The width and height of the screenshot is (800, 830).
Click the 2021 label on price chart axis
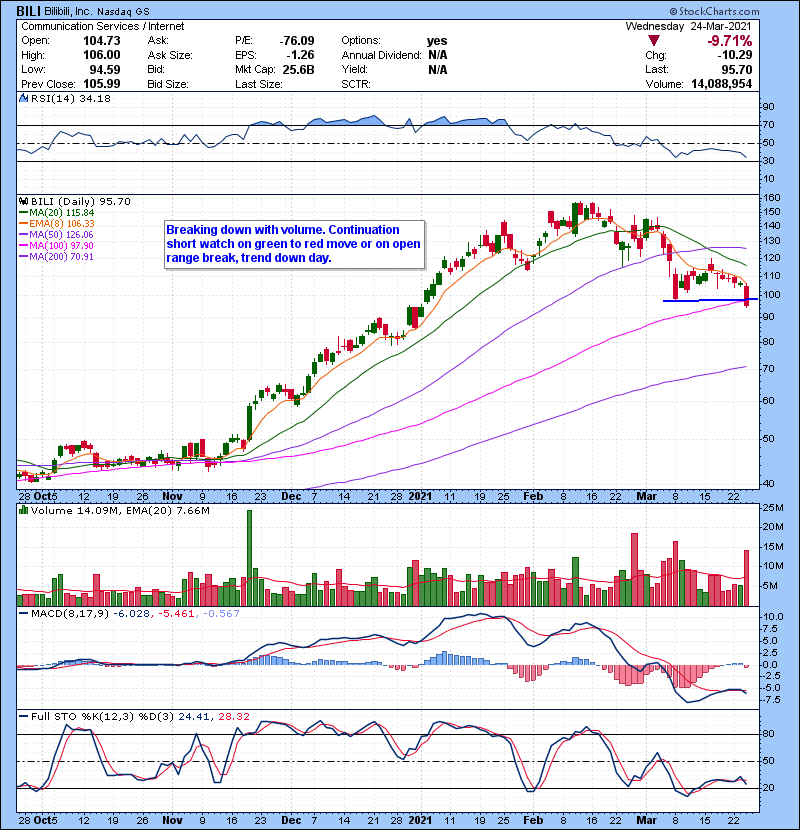coord(420,497)
